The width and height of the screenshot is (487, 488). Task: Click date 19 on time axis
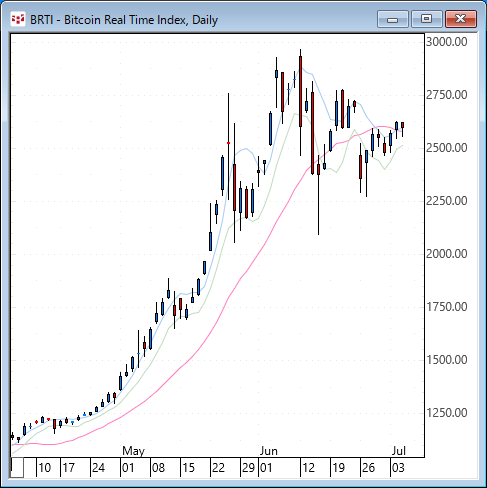338,468
